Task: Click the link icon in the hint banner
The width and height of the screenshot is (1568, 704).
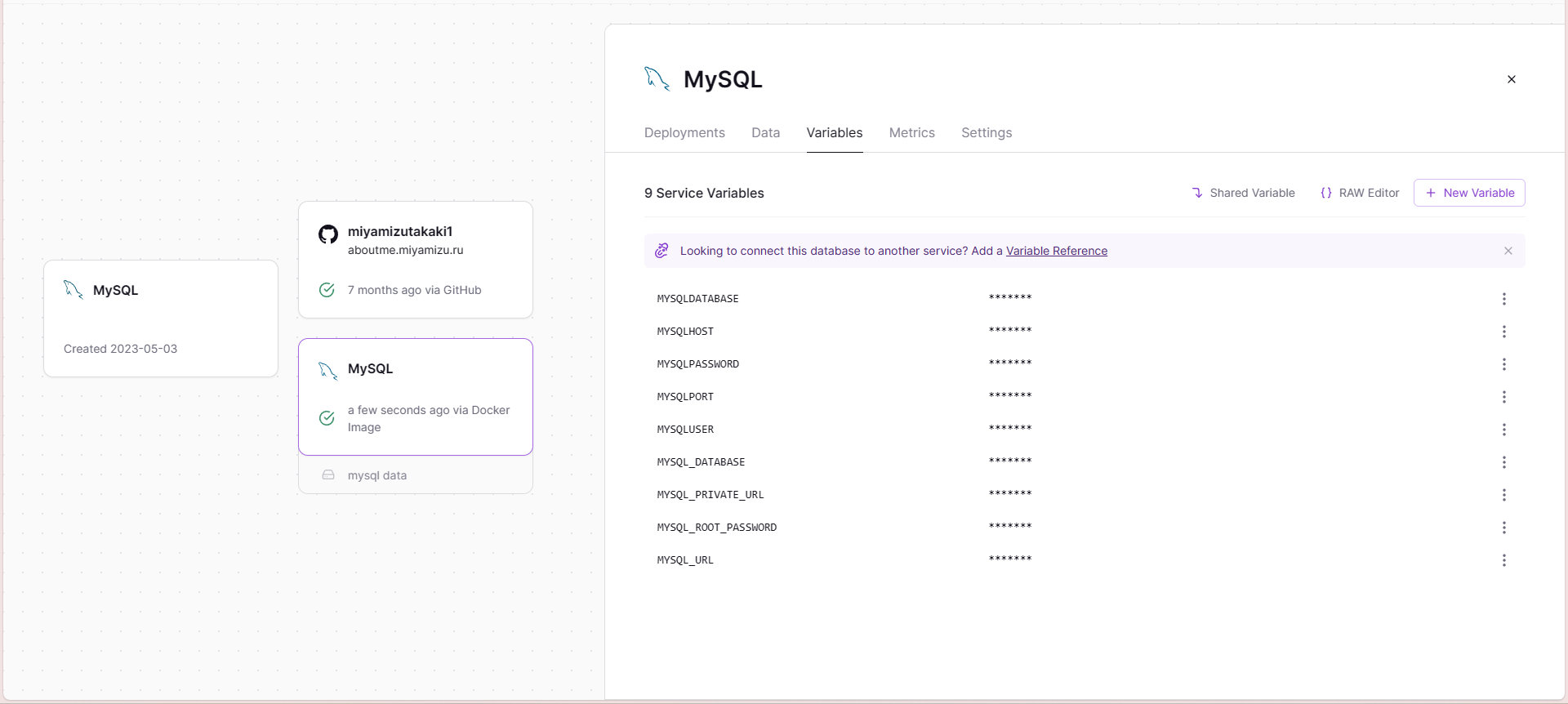Action: point(661,251)
